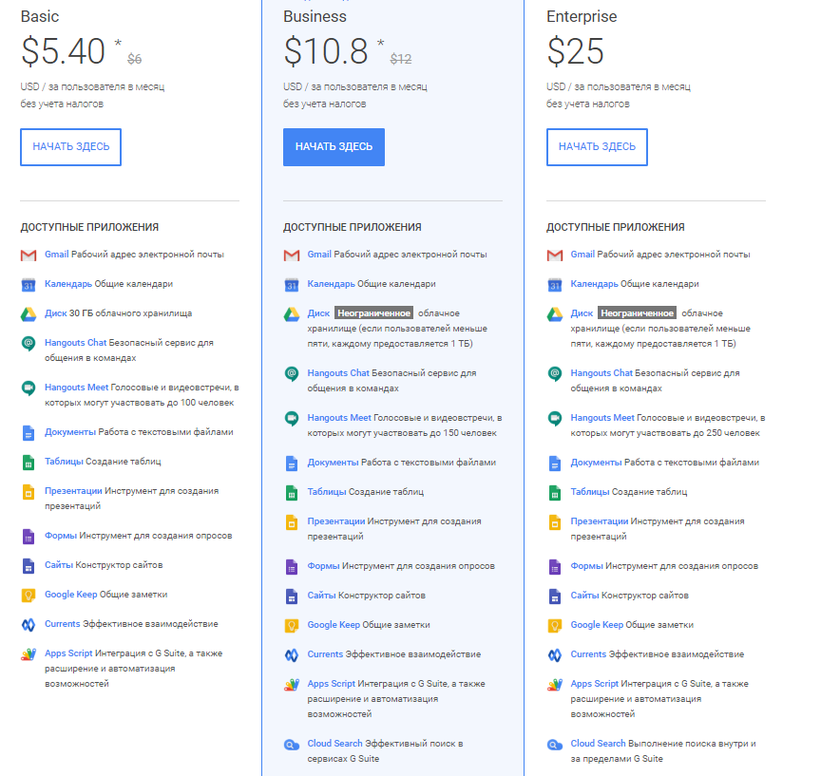This screenshot has width=840, height=776.
Task: Click the Apps Script icon in Enterprise plan
Action: pyautogui.click(x=555, y=685)
